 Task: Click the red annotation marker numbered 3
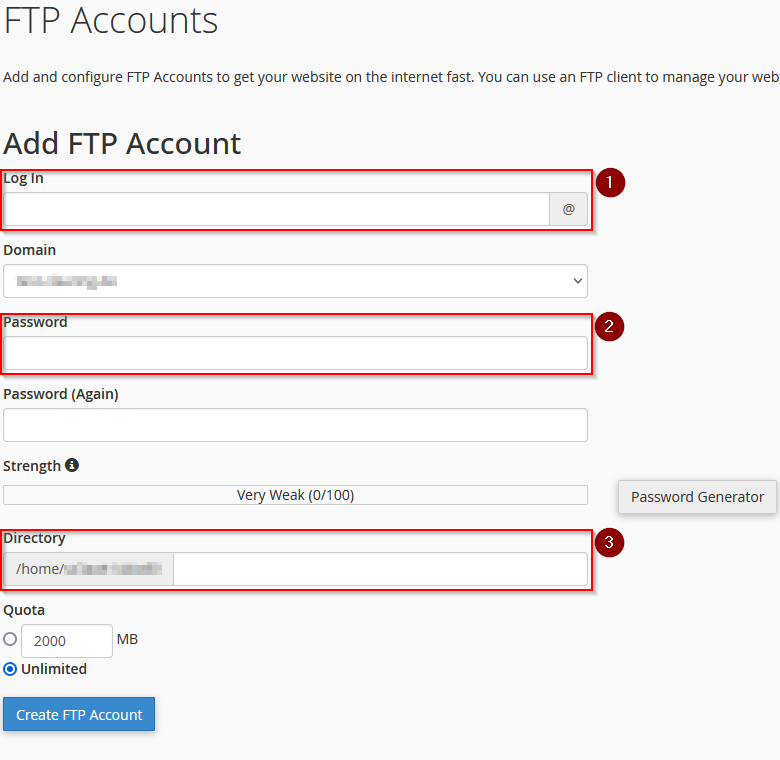609,542
